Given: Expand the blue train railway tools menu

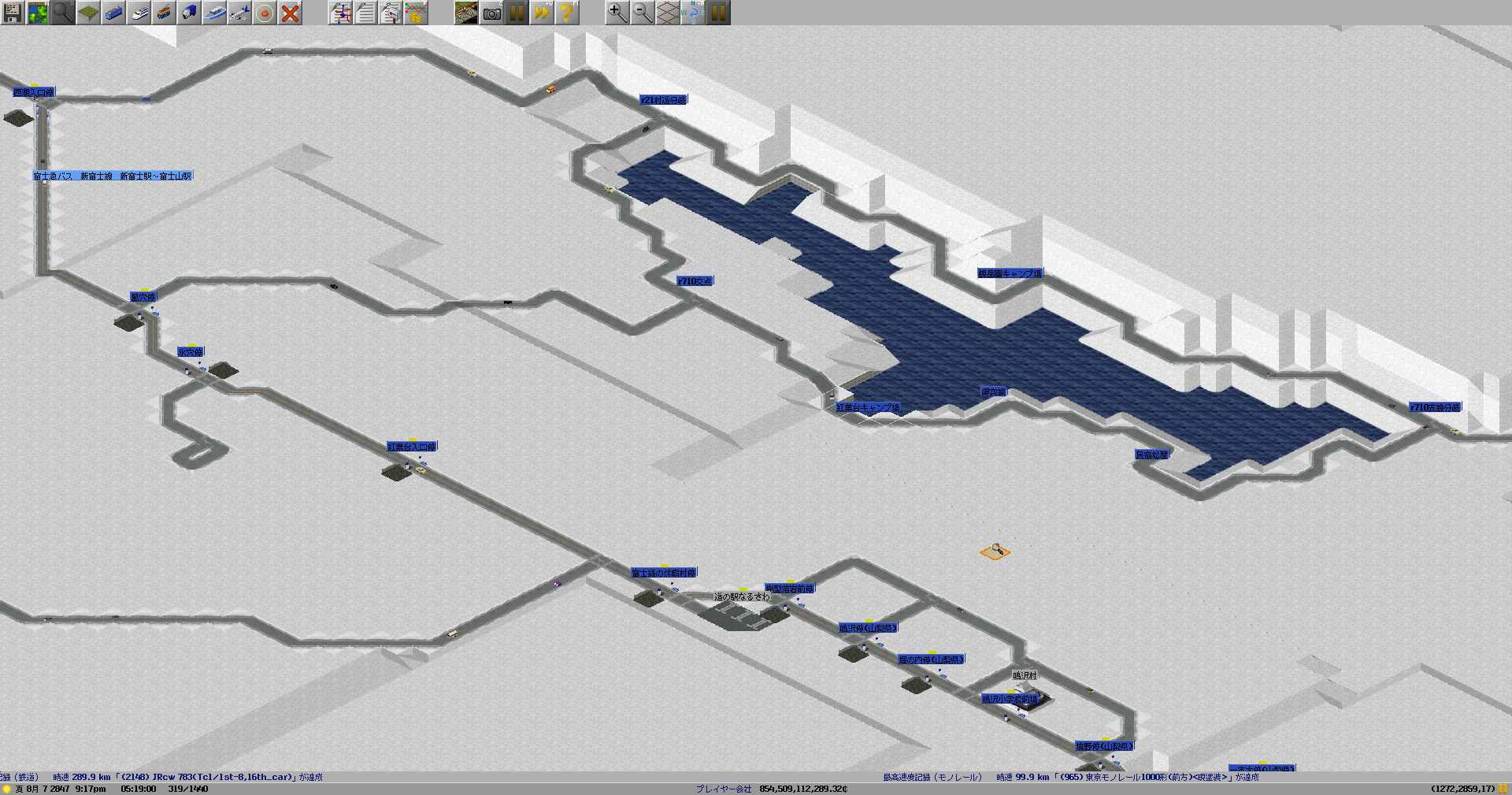Looking at the screenshot, I should tap(113, 13).
